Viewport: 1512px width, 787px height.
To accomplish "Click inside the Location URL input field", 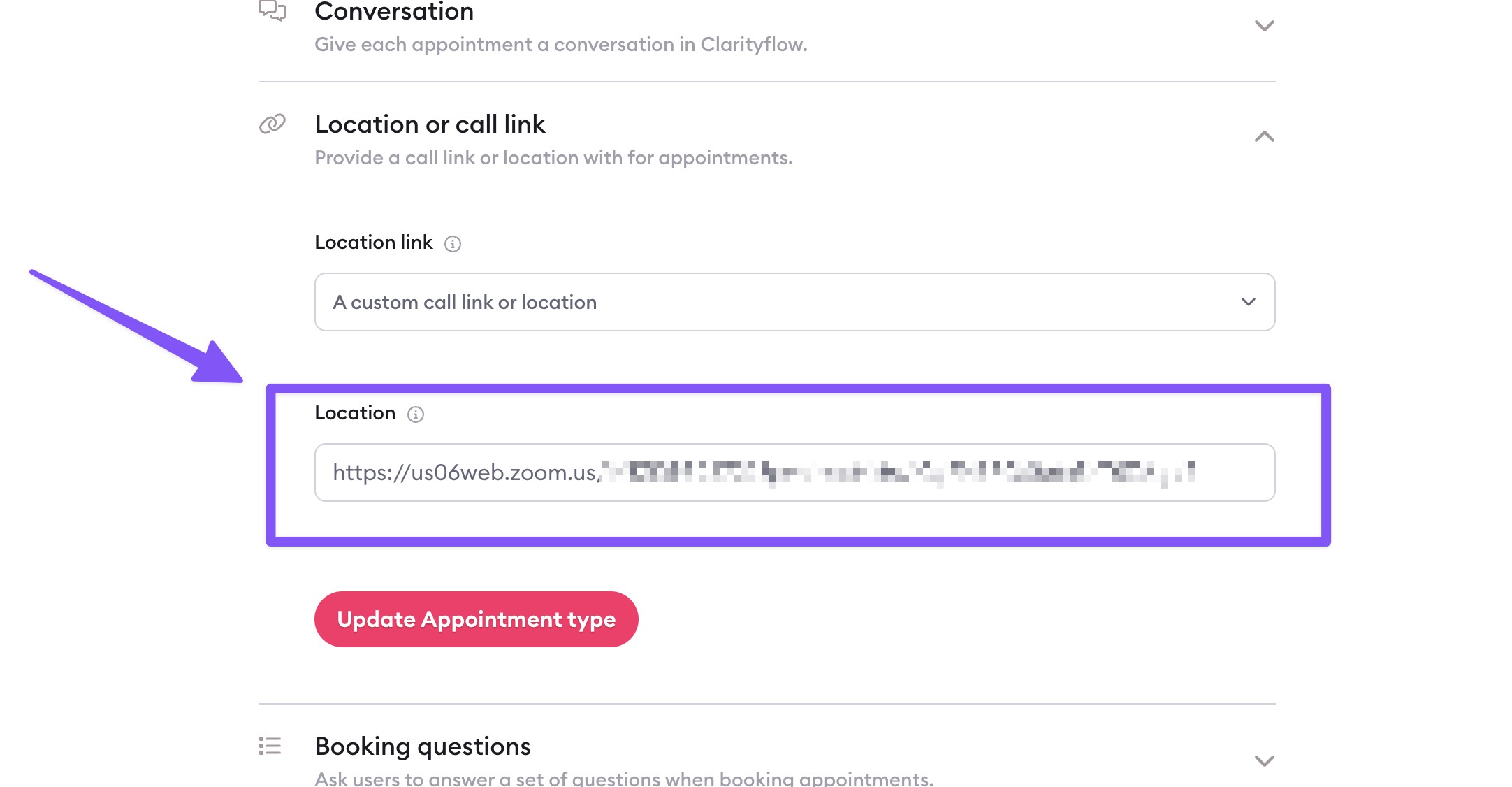I will 797,473.
